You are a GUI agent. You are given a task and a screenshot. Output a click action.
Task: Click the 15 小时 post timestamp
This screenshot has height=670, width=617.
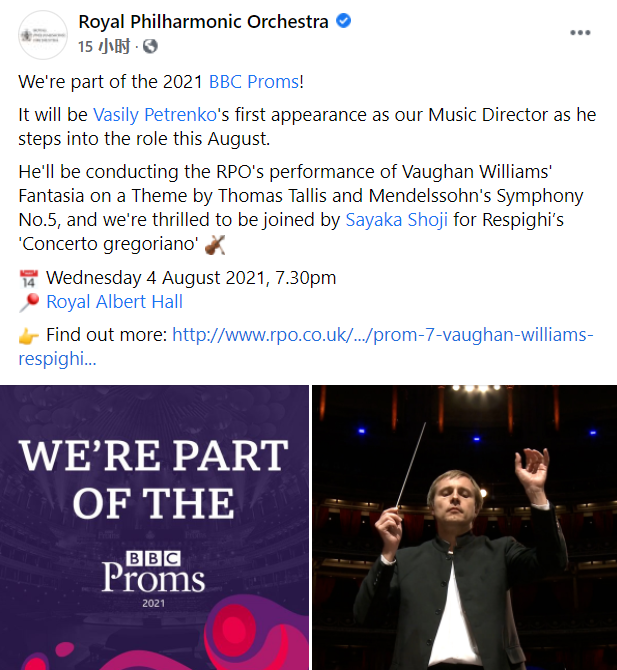click(104, 46)
